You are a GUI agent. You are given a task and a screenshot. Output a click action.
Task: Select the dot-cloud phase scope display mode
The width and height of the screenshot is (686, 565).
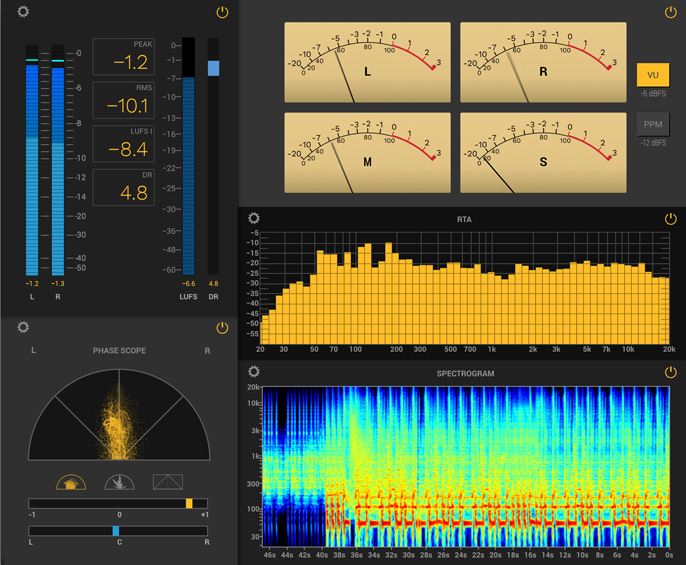71,482
